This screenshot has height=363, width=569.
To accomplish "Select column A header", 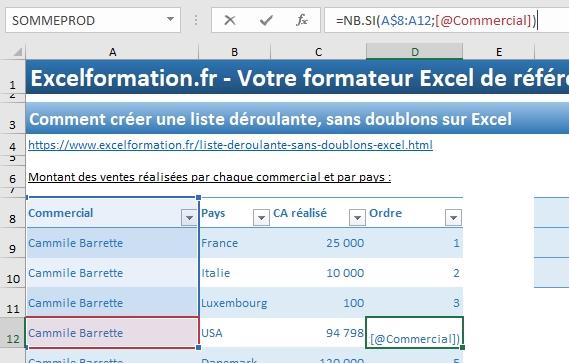I will pos(112,52).
